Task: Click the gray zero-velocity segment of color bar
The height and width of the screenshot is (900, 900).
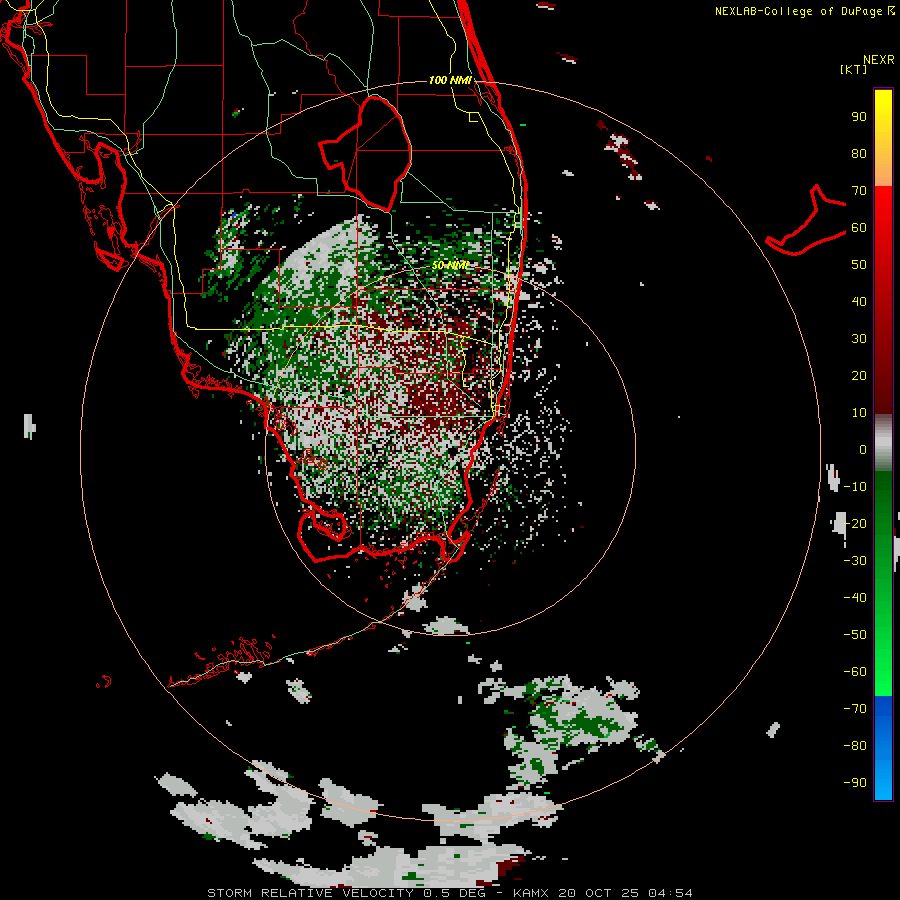Action: click(x=883, y=443)
